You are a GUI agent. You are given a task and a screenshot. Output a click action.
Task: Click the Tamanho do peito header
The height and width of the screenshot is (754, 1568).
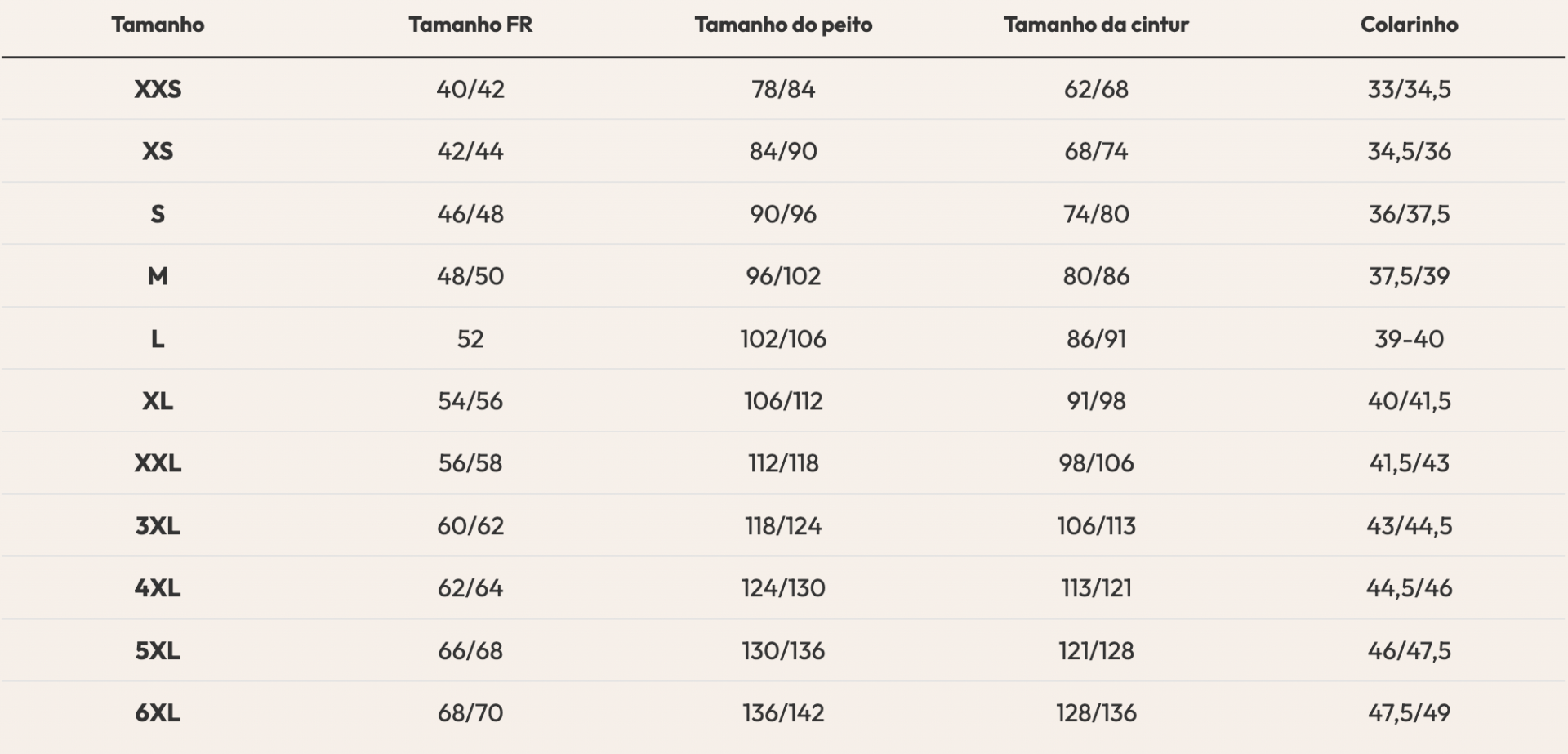coord(783,25)
